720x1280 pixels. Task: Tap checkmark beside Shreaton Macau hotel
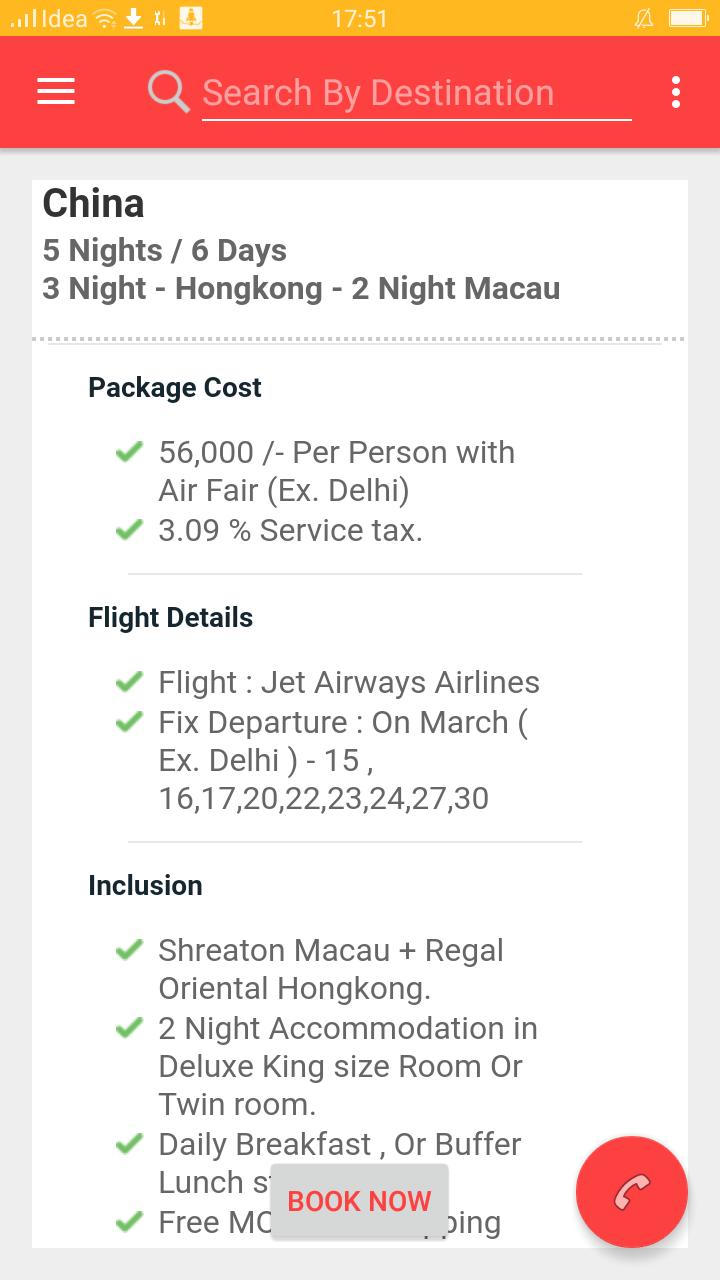pos(129,950)
